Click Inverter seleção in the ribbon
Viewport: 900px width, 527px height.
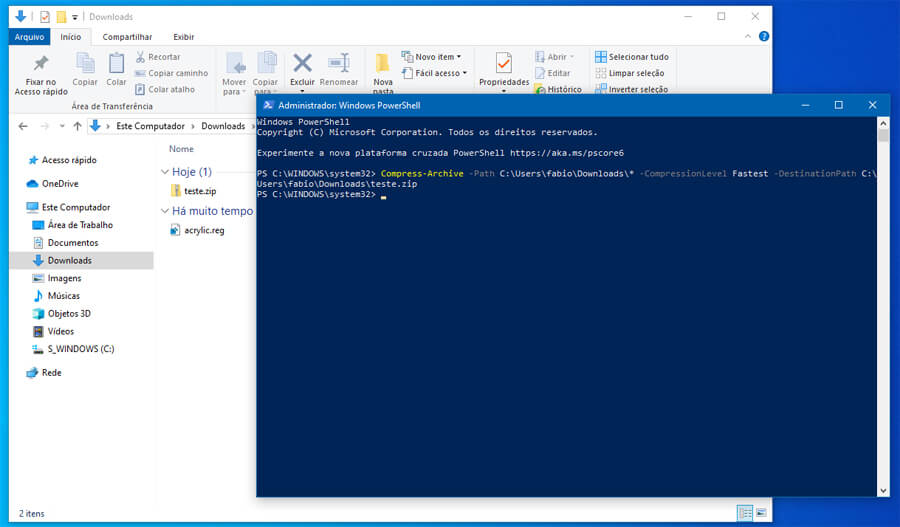tap(631, 89)
